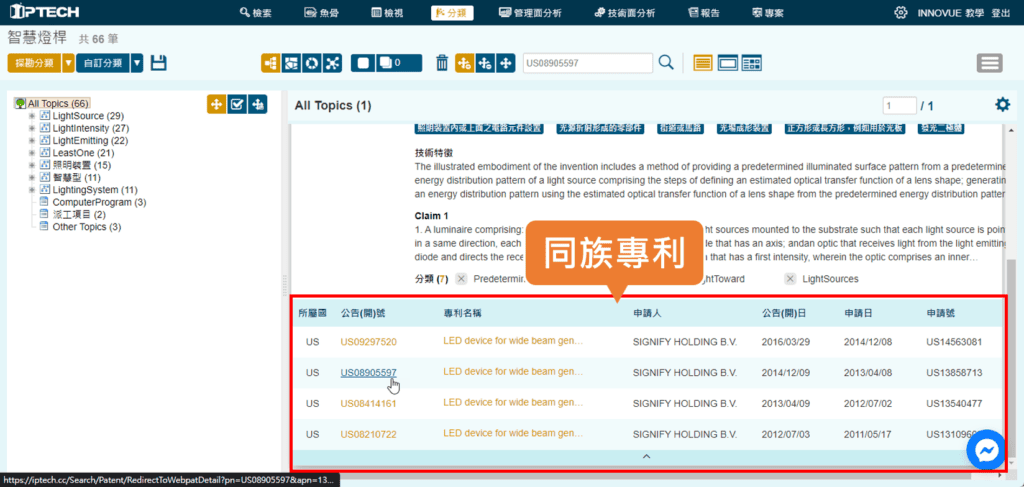Click the patent number search input field
This screenshot has width=1024, height=487.
(587, 63)
